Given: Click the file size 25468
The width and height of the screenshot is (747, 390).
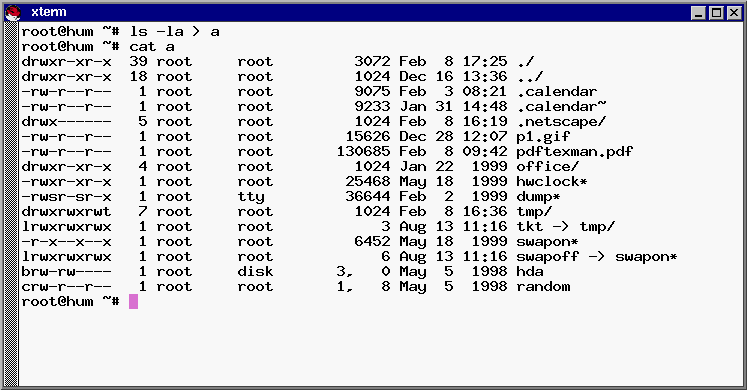Looking at the screenshot, I should pyautogui.click(x=368, y=182).
